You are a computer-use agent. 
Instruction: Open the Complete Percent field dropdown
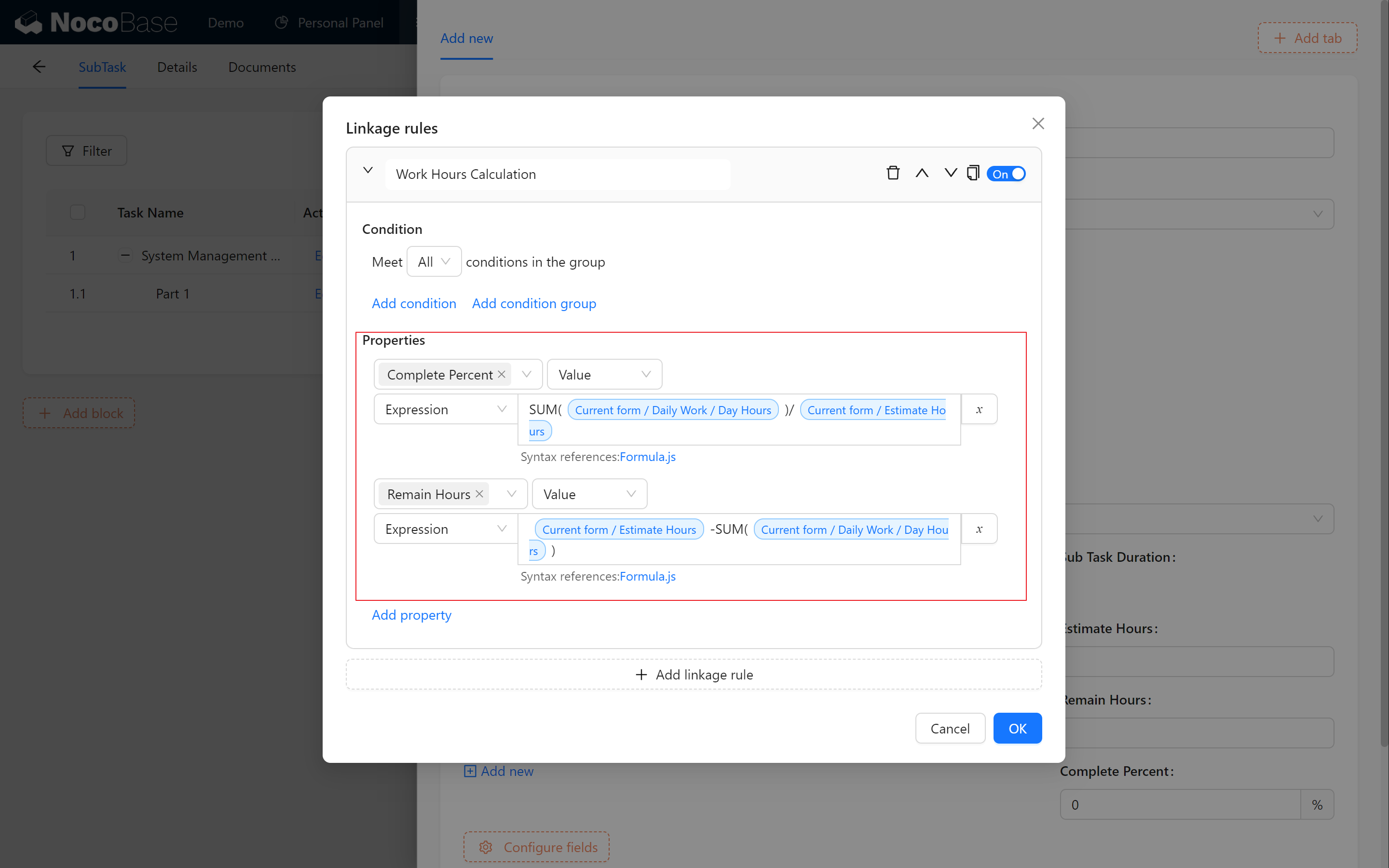(x=526, y=374)
